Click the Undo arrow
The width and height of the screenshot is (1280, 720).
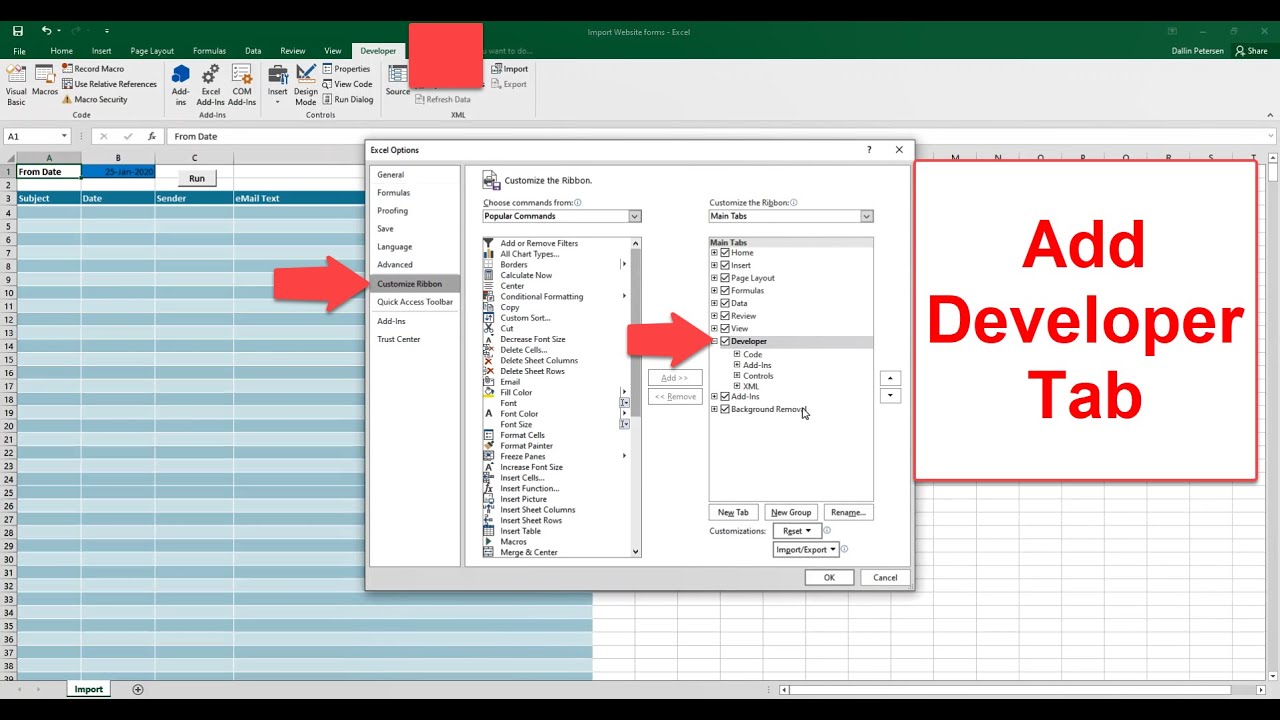46,31
